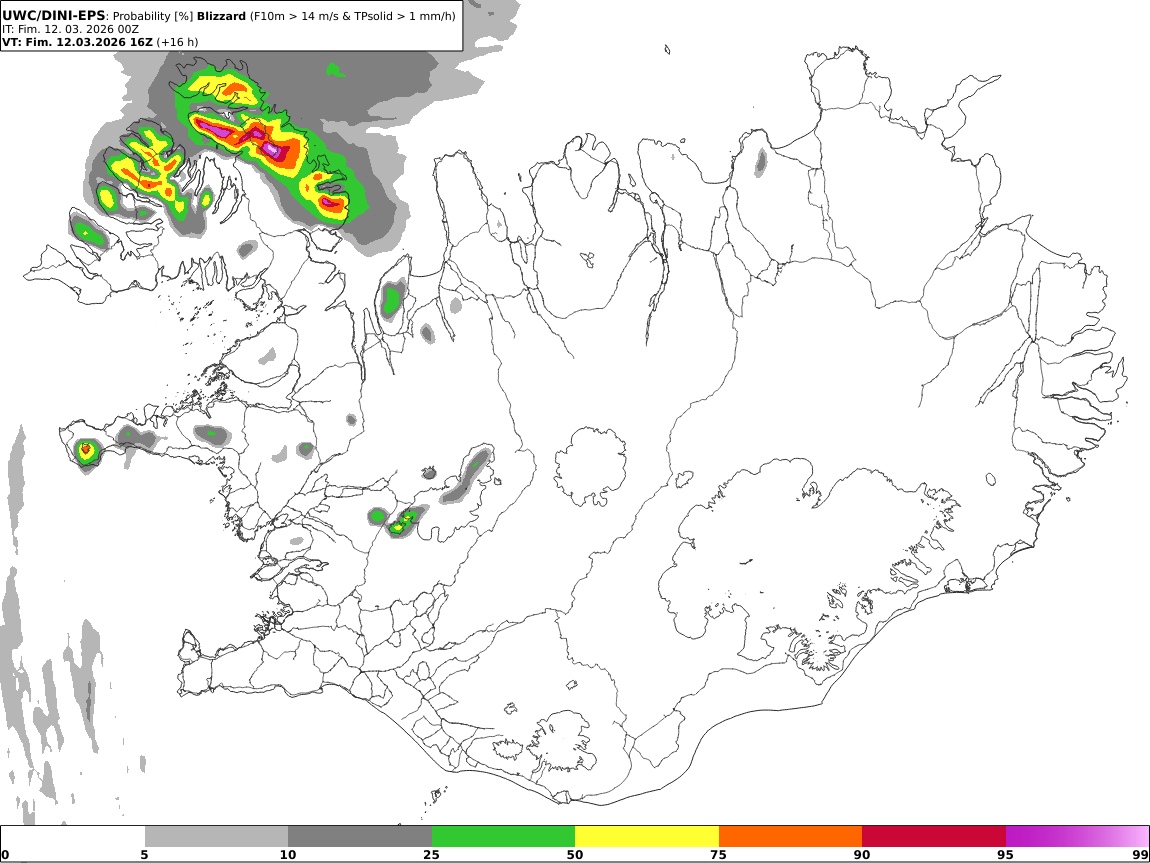Image resolution: width=1150 pixels, height=863 pixels.
Task: Click the '50' legend tick label
Action: (574, 855)
